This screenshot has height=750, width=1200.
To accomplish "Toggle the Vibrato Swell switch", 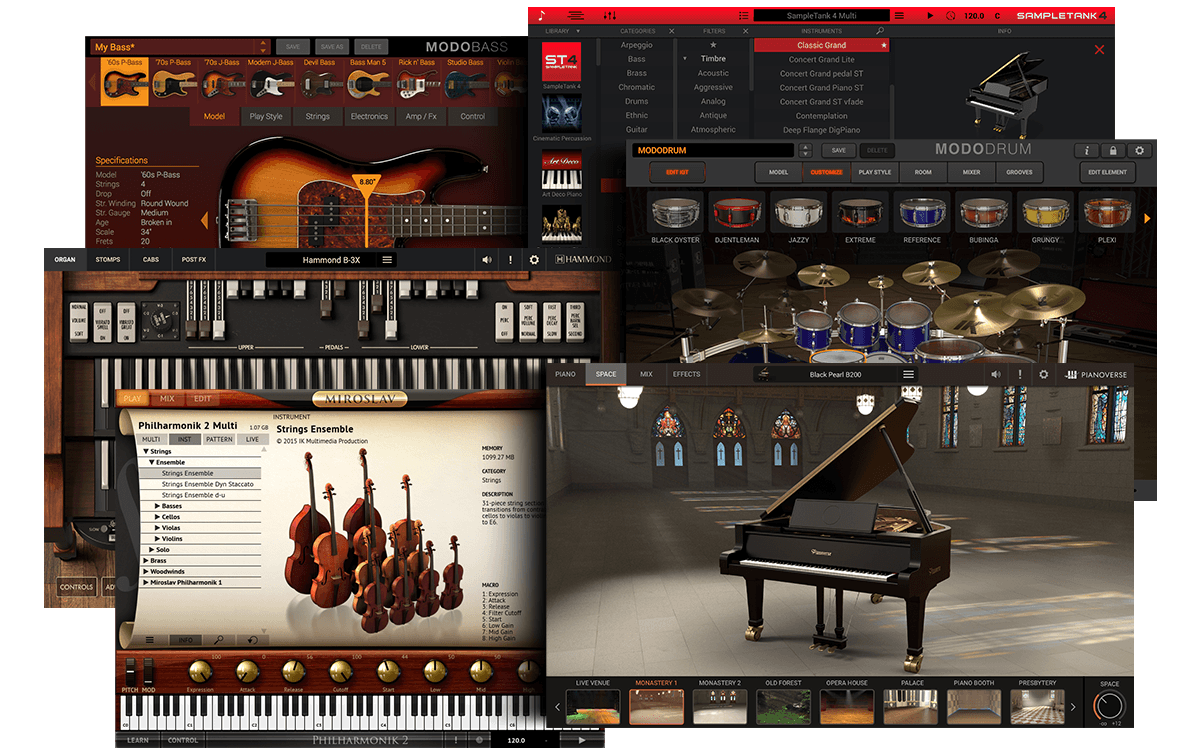I will click(x=103, y=321).
